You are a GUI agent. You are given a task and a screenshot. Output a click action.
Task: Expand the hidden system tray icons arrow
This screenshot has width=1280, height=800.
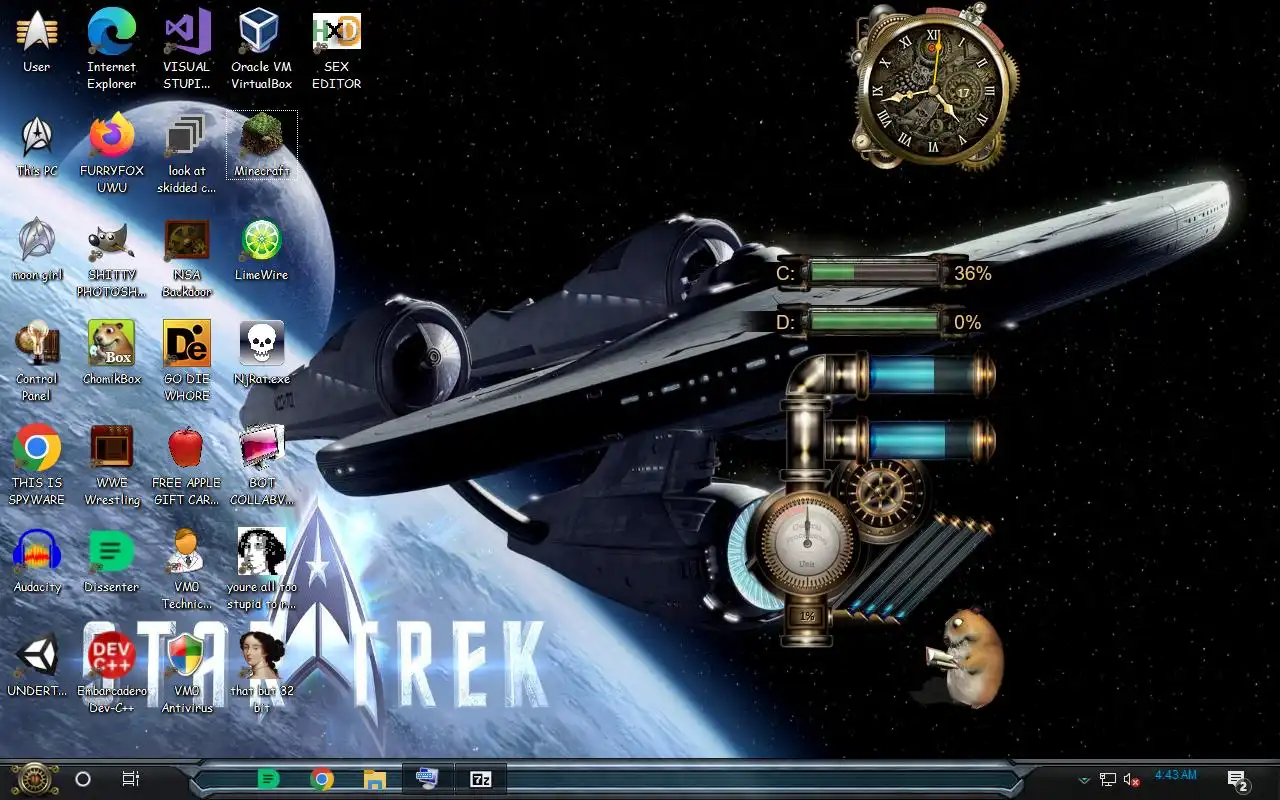point(1083,780)
